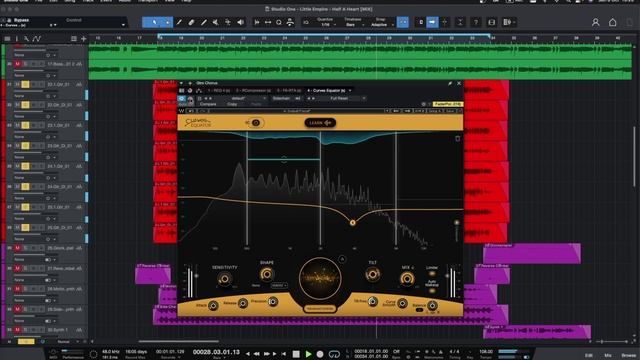The image size is (640, 360).
Task: Add a new track with plus icon
Action: 84,39
